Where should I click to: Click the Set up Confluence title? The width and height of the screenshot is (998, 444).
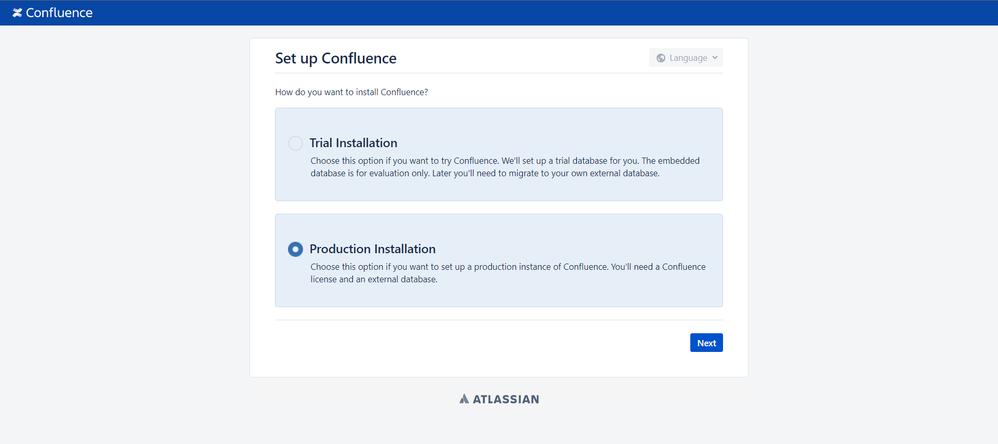335,59
